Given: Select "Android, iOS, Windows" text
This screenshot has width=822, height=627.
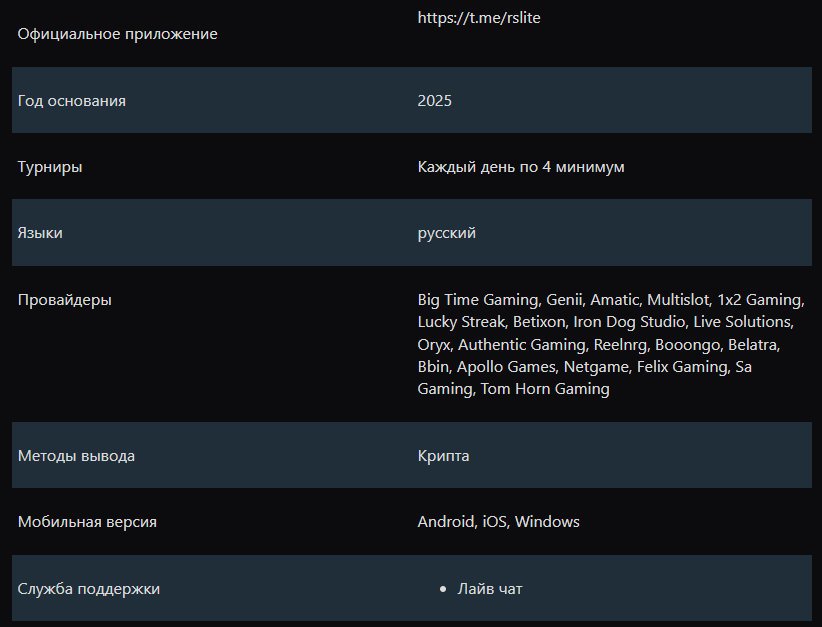Looking at the screenshot, I should (499, 522).
